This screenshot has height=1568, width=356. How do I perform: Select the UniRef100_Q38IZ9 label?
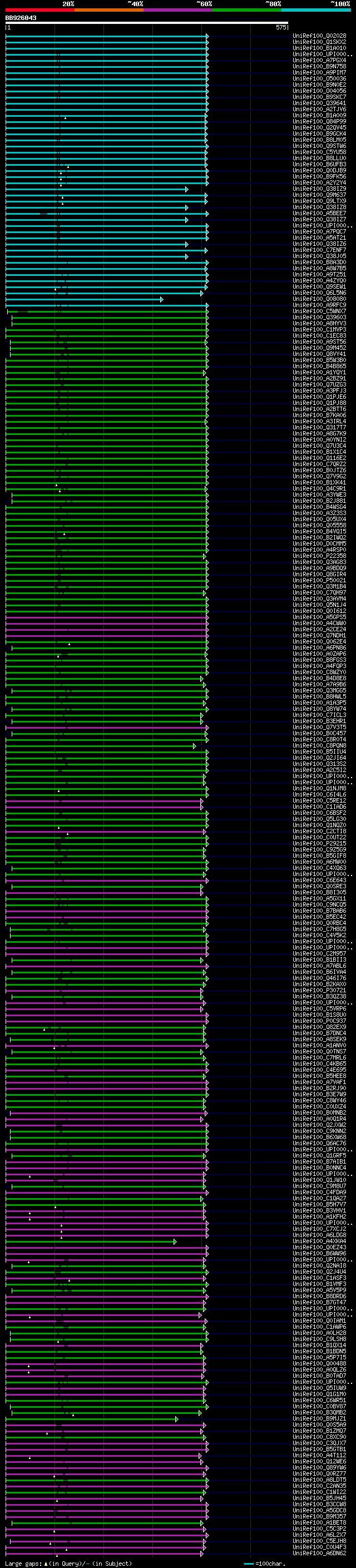(319, 189)
